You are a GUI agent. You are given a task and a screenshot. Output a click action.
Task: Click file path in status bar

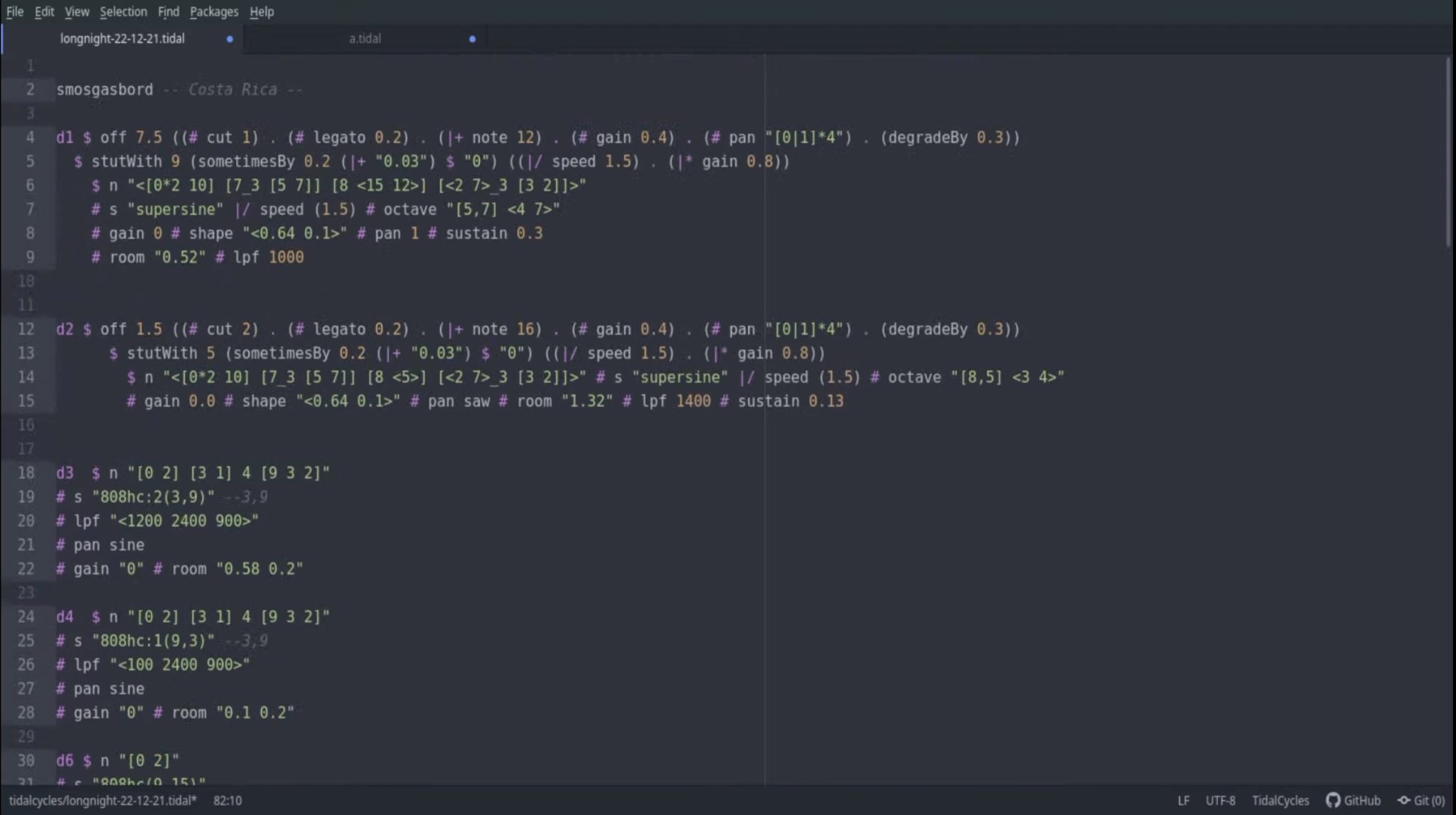[102, 800]
